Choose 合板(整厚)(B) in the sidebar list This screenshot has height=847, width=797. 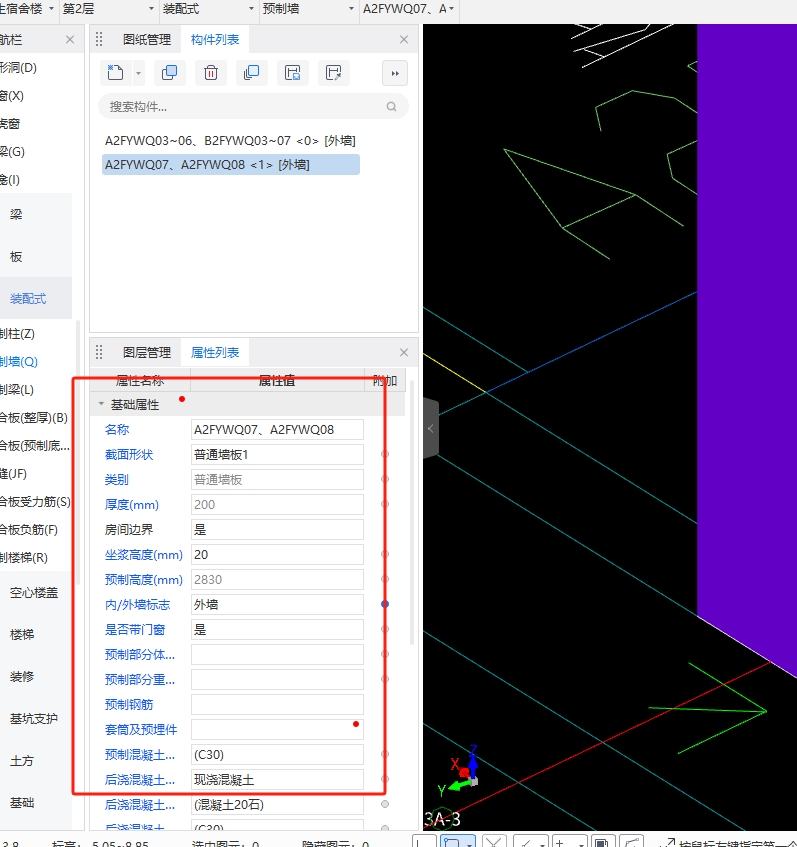(34, 418)
